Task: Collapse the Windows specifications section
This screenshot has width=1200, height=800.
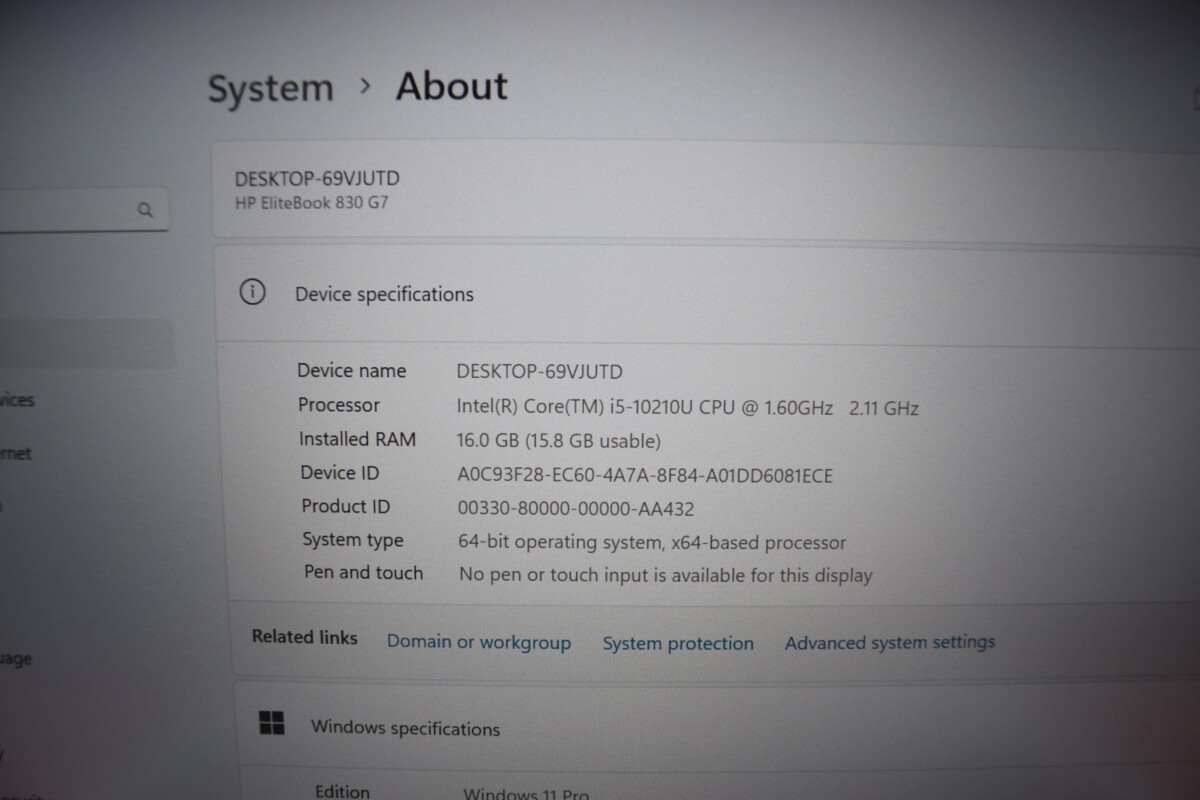Action: [x=717, y=725]
